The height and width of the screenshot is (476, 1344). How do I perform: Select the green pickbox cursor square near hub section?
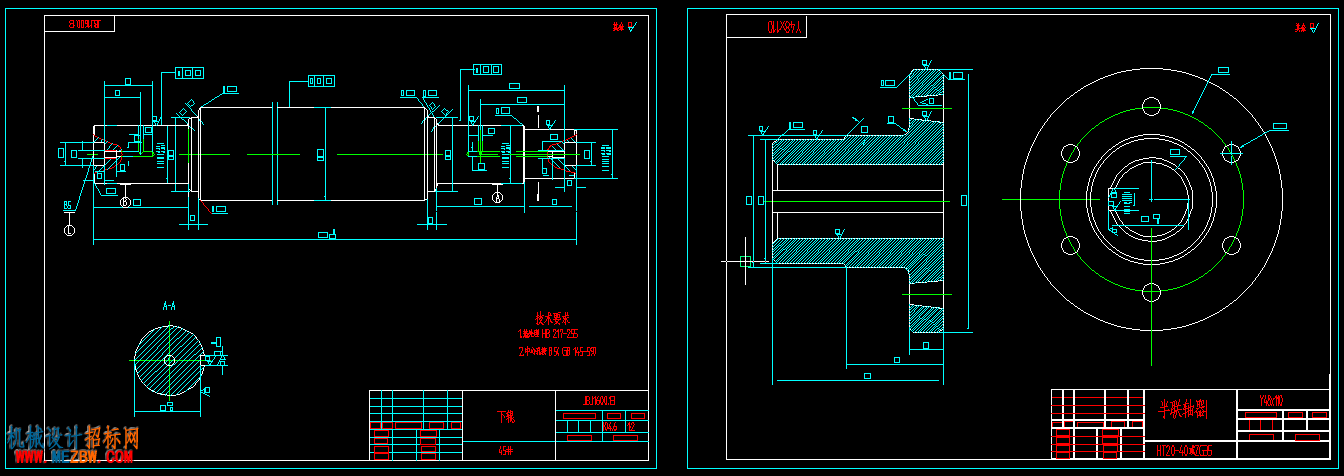coord(745,262)
